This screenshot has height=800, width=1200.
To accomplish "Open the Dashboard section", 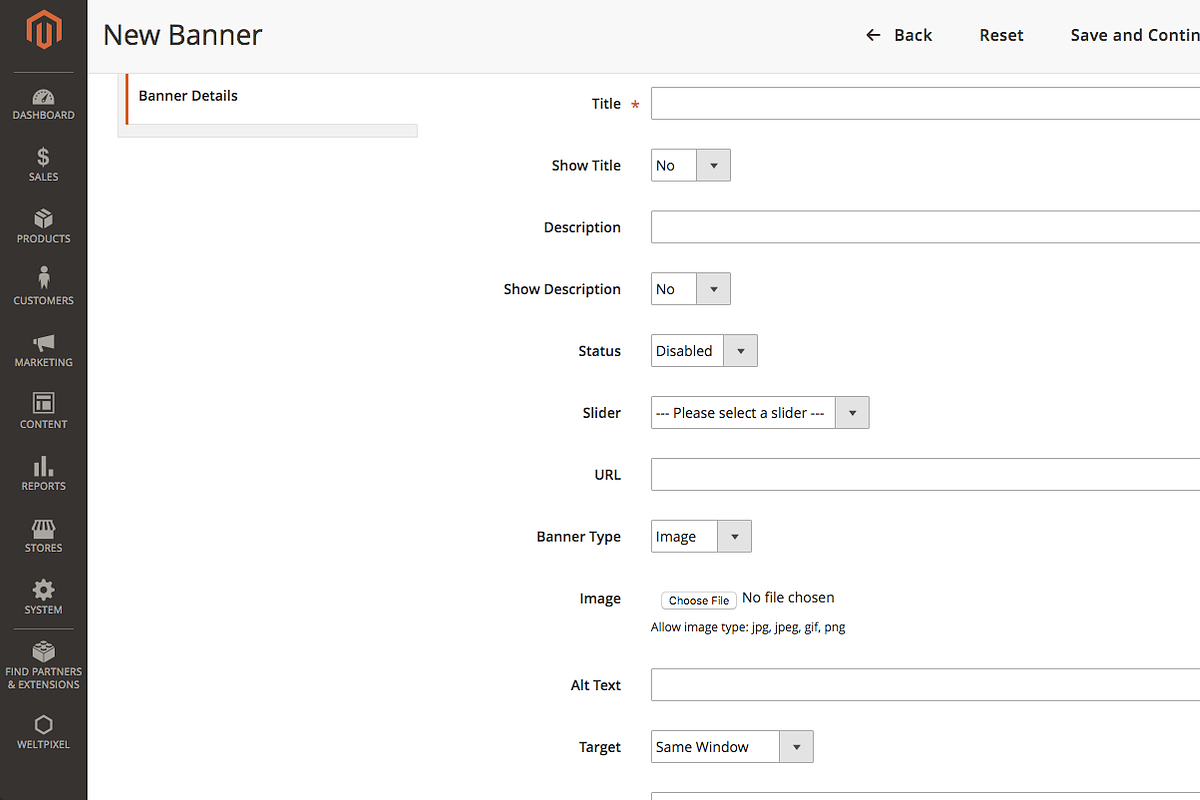I will pyautogui.click(x=43, y=104).
